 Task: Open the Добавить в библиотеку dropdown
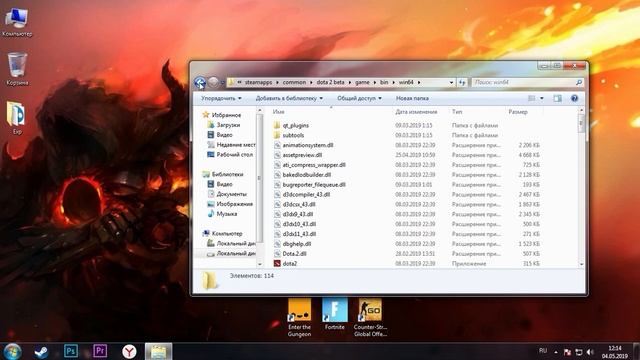(289, 98)
